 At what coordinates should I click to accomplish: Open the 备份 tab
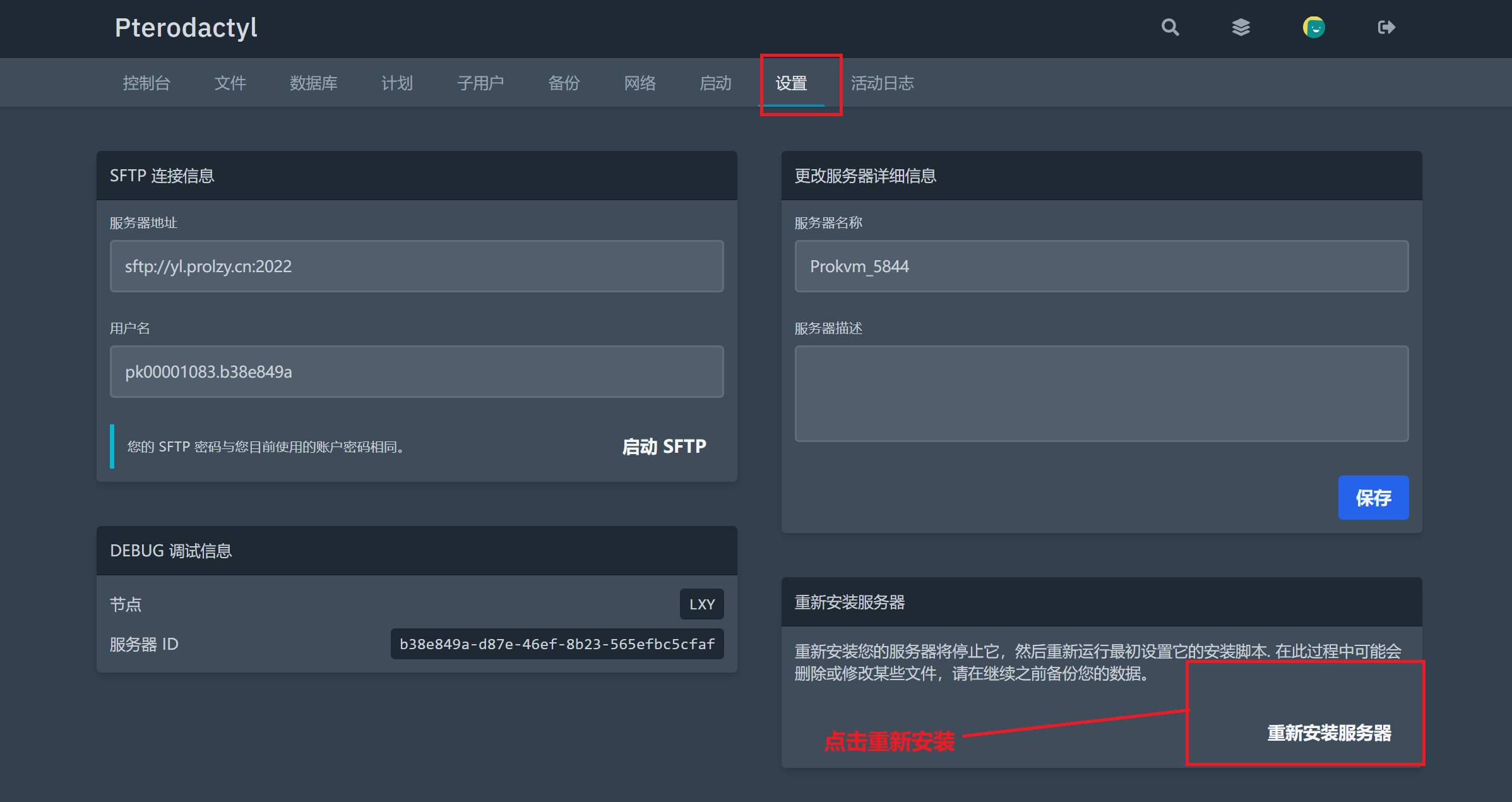click(564, 83)
